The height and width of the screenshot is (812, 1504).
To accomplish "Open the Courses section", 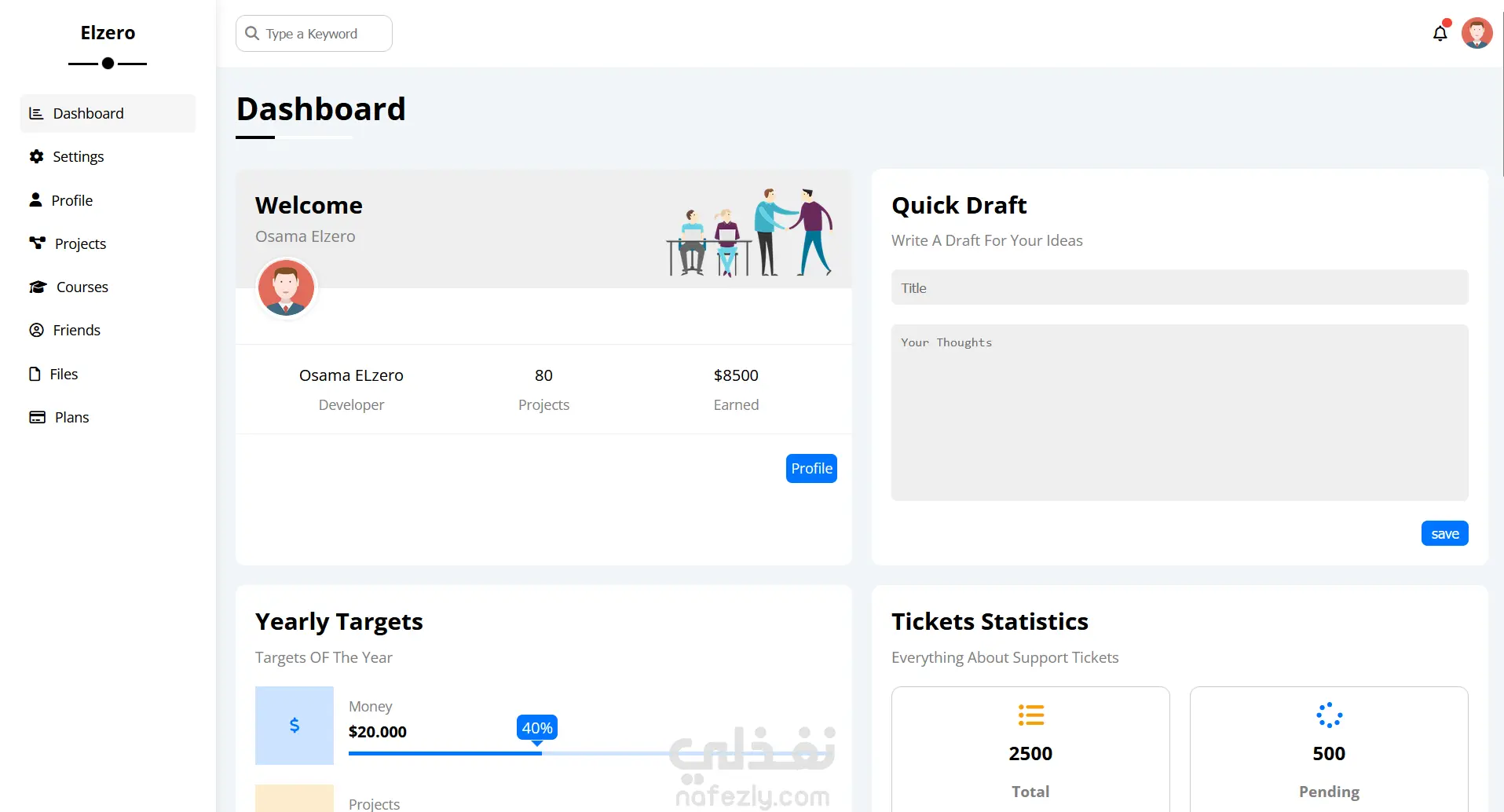I will [x=108, y=287].
